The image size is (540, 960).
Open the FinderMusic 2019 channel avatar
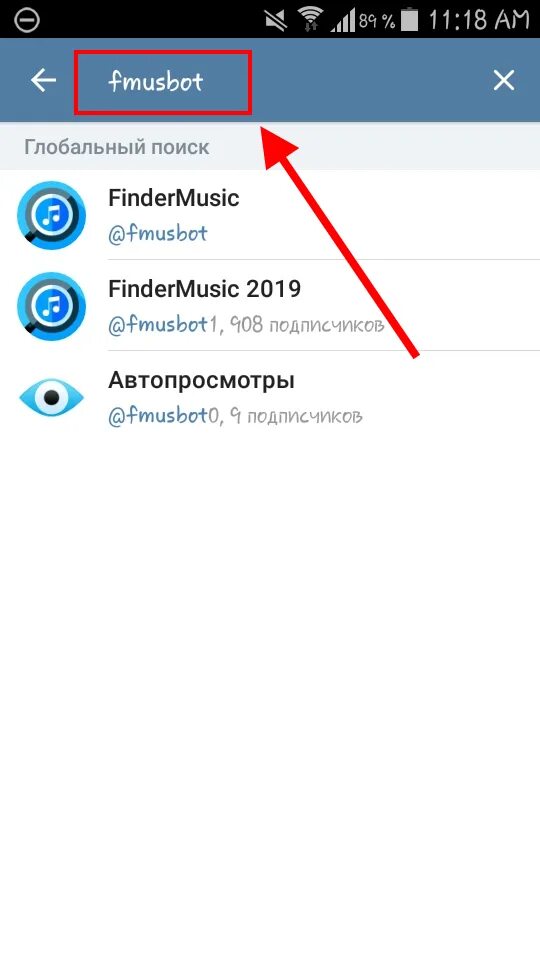(x=51, y=306)
